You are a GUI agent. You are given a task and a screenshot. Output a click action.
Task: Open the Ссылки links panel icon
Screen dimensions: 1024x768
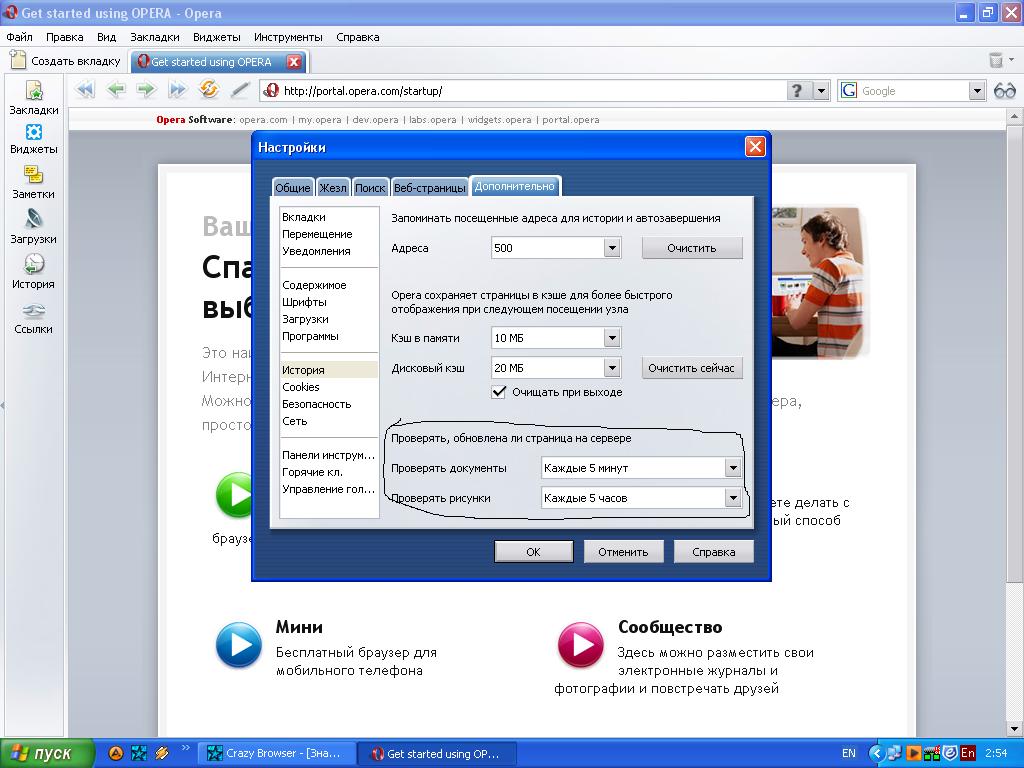pyautogui.click(x=33, y=310)
